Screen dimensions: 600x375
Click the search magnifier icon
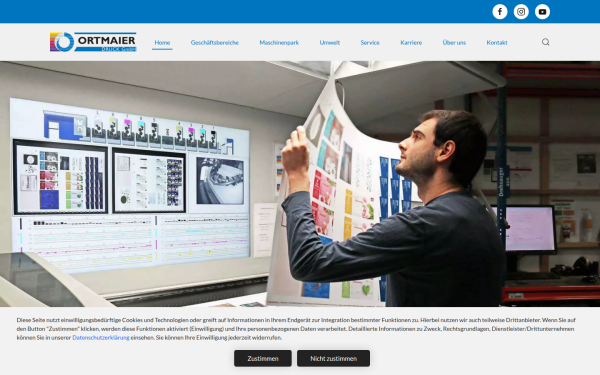point(546,42)
